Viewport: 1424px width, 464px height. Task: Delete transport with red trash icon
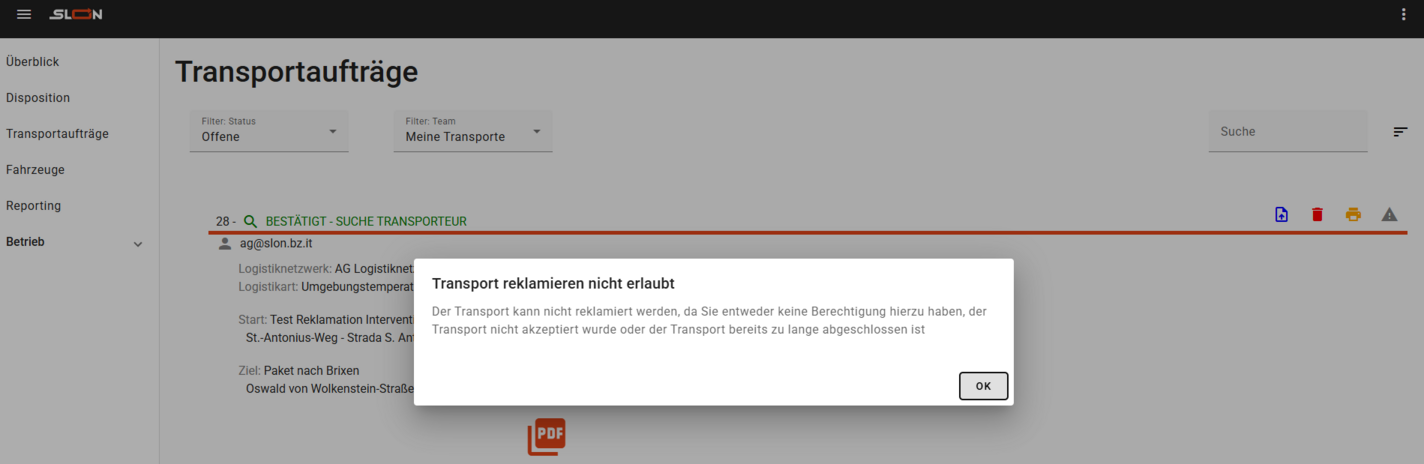click(1317, 215)
